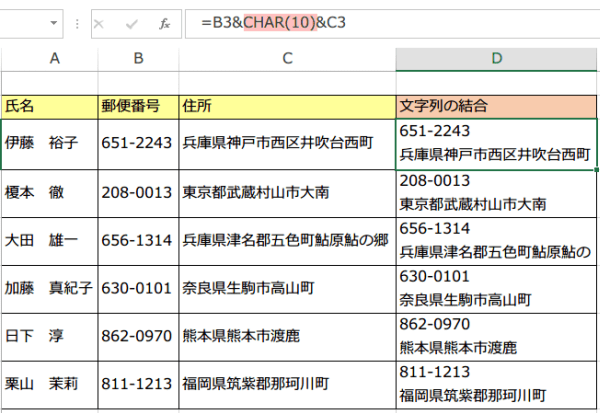Select column D header
This screenshot has width=600, height=413.
[x=496, y=59]
